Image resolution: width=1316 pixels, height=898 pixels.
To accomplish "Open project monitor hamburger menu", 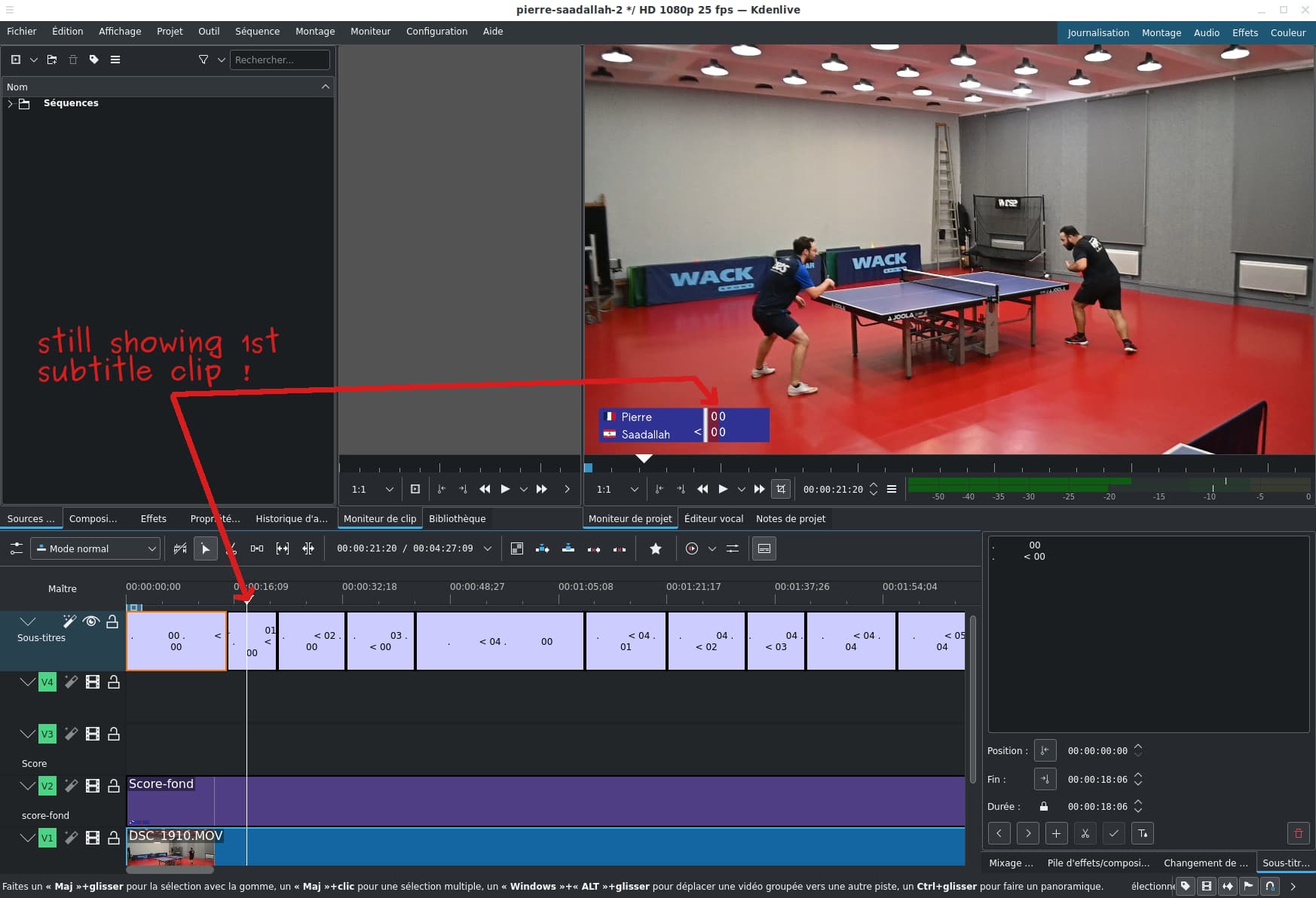I will (x=892, y=489).
